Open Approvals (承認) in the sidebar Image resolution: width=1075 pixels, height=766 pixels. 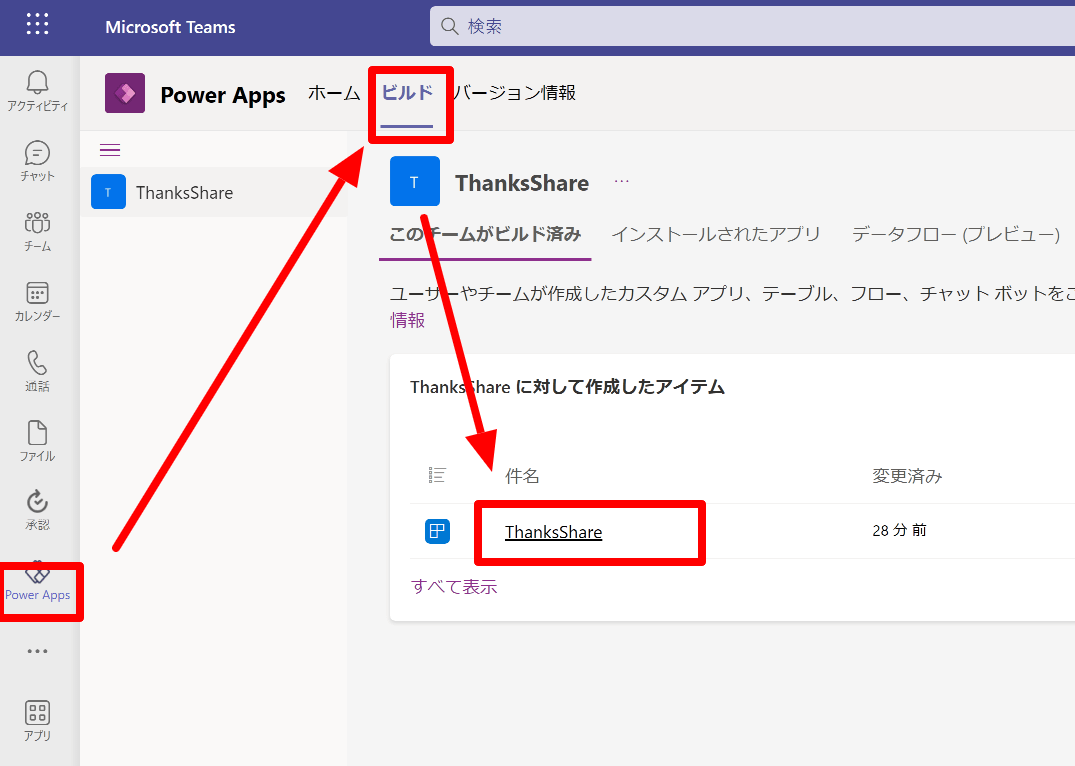(x=38, y=511)
